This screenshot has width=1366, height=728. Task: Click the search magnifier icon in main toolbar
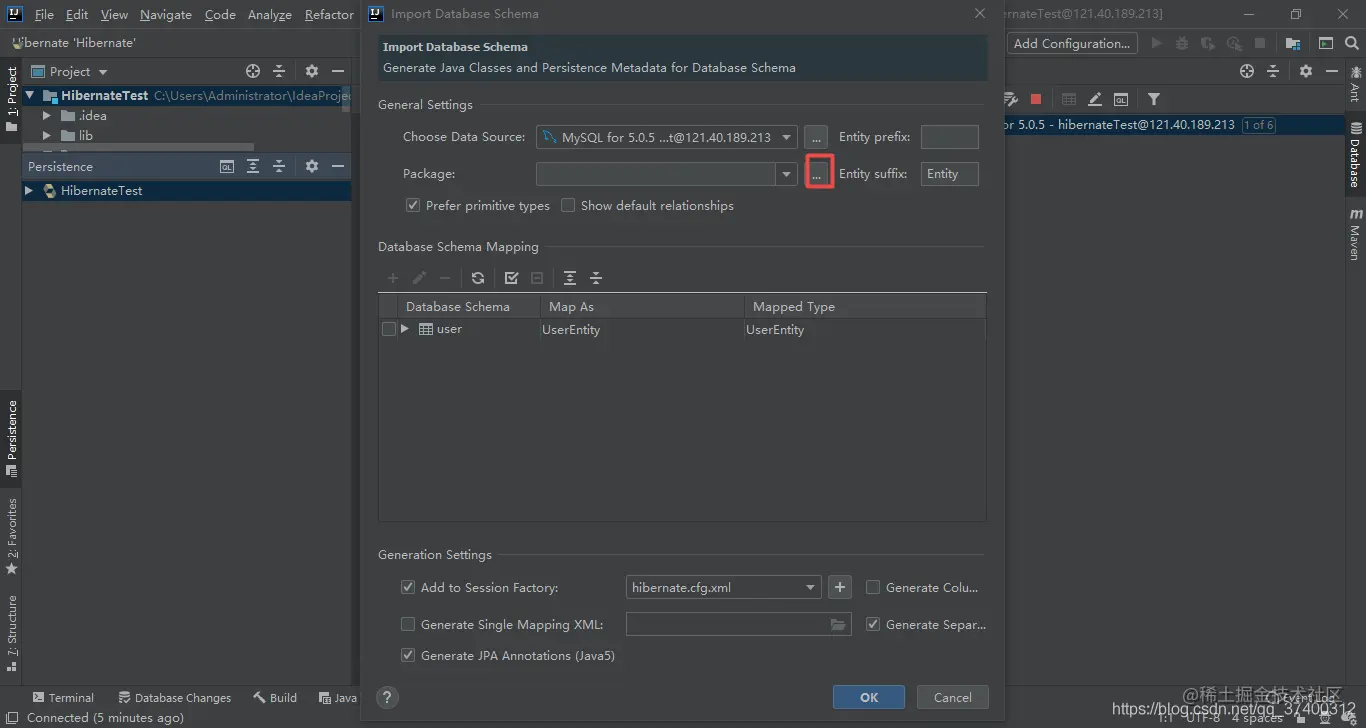click(x=1352, y=43)
